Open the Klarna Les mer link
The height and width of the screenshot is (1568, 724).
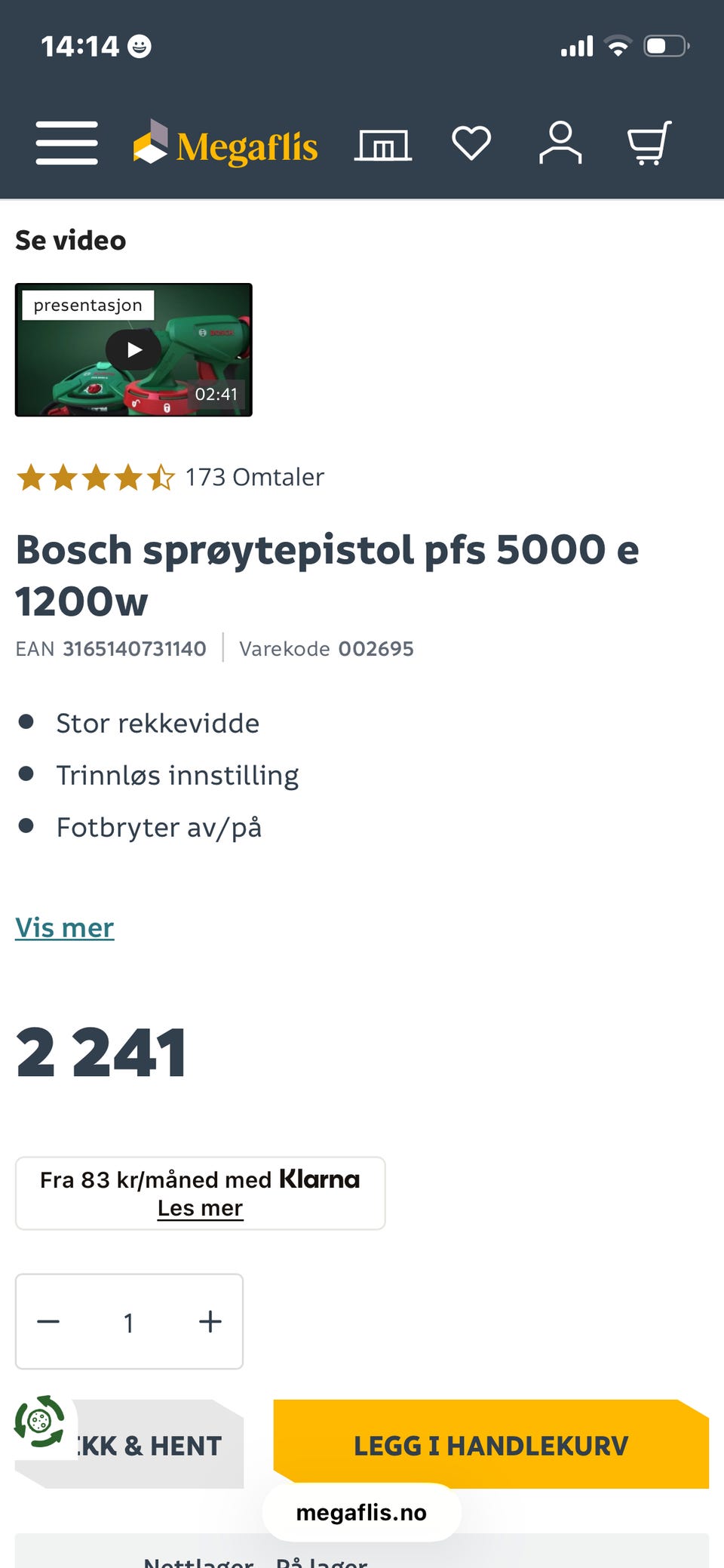tap(200, 1208)
